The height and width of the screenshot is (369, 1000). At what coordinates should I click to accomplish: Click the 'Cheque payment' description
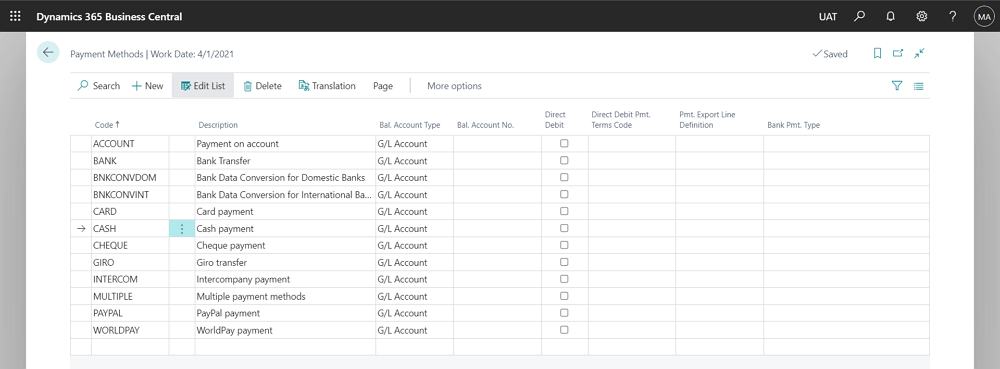tap(231, 245)
